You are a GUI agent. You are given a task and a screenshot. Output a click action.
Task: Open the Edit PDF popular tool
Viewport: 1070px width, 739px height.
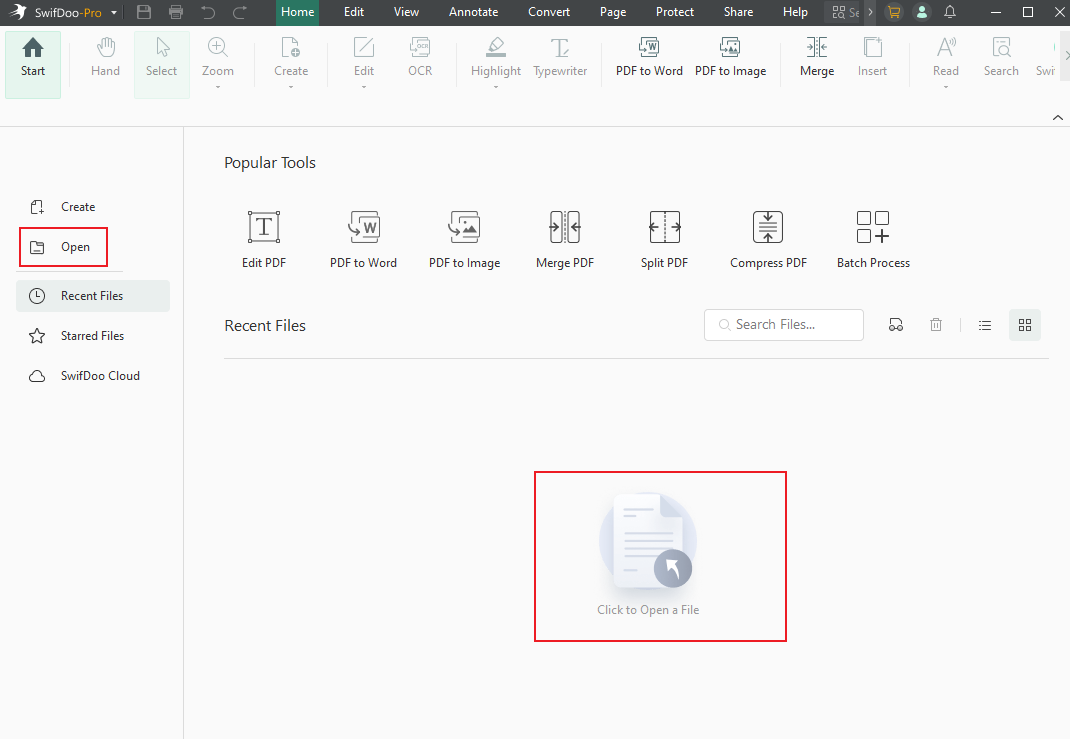pos(263,237)
